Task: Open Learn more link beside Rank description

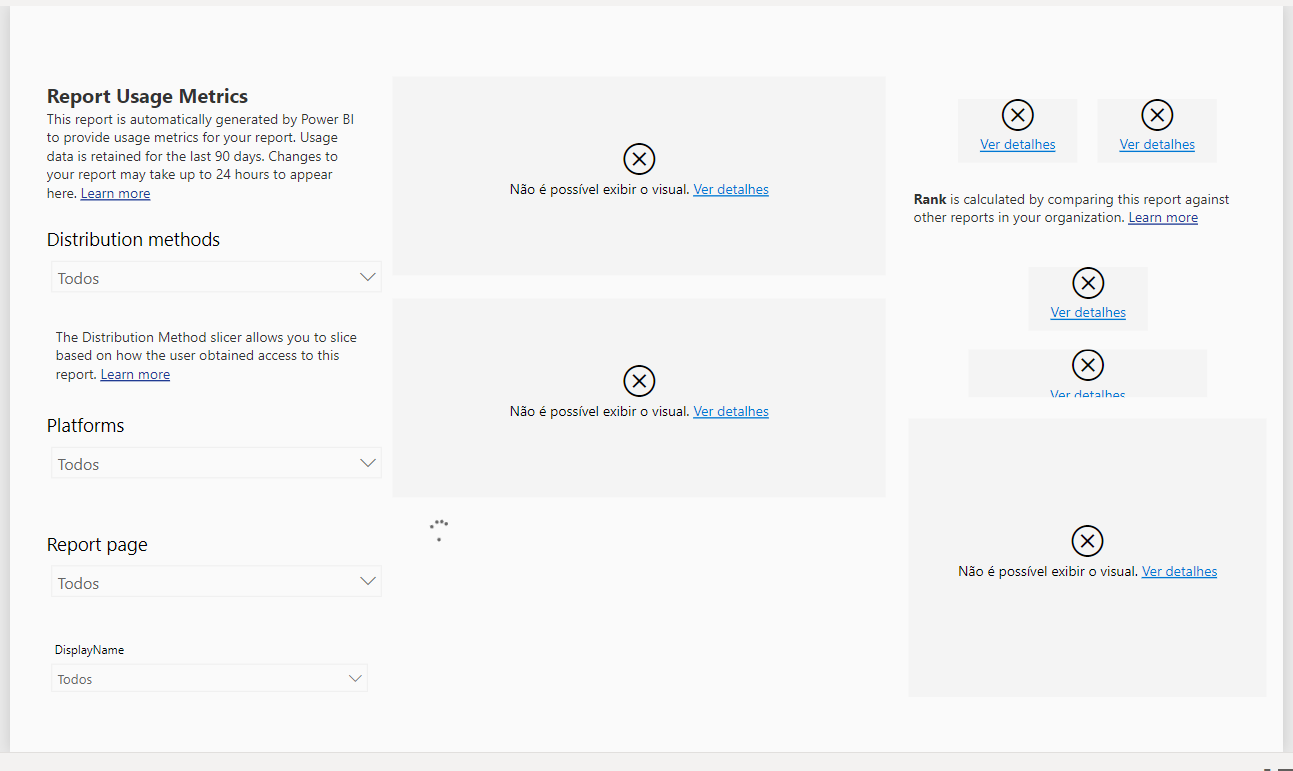Action: 1163,218
